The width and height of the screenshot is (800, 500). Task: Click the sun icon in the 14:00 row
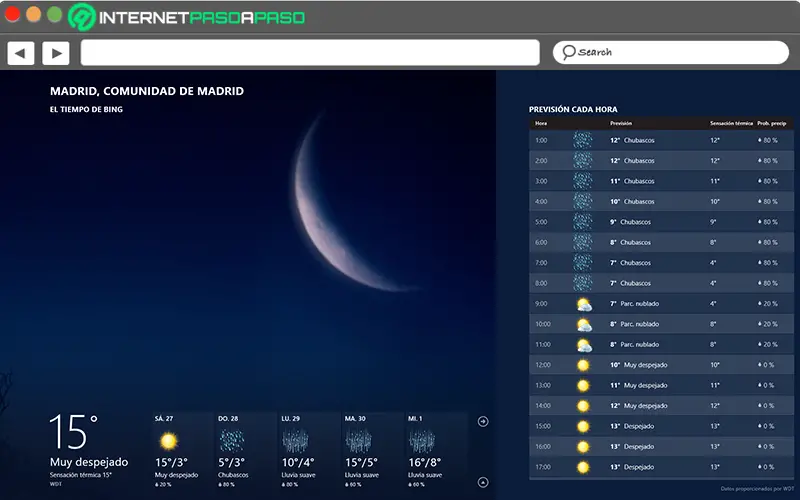pyautogui.click(x=583, y=406)
